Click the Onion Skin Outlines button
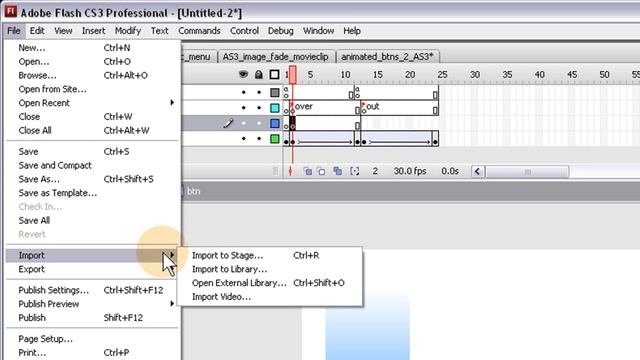640x360 pixels. click(x=322, y=171)
